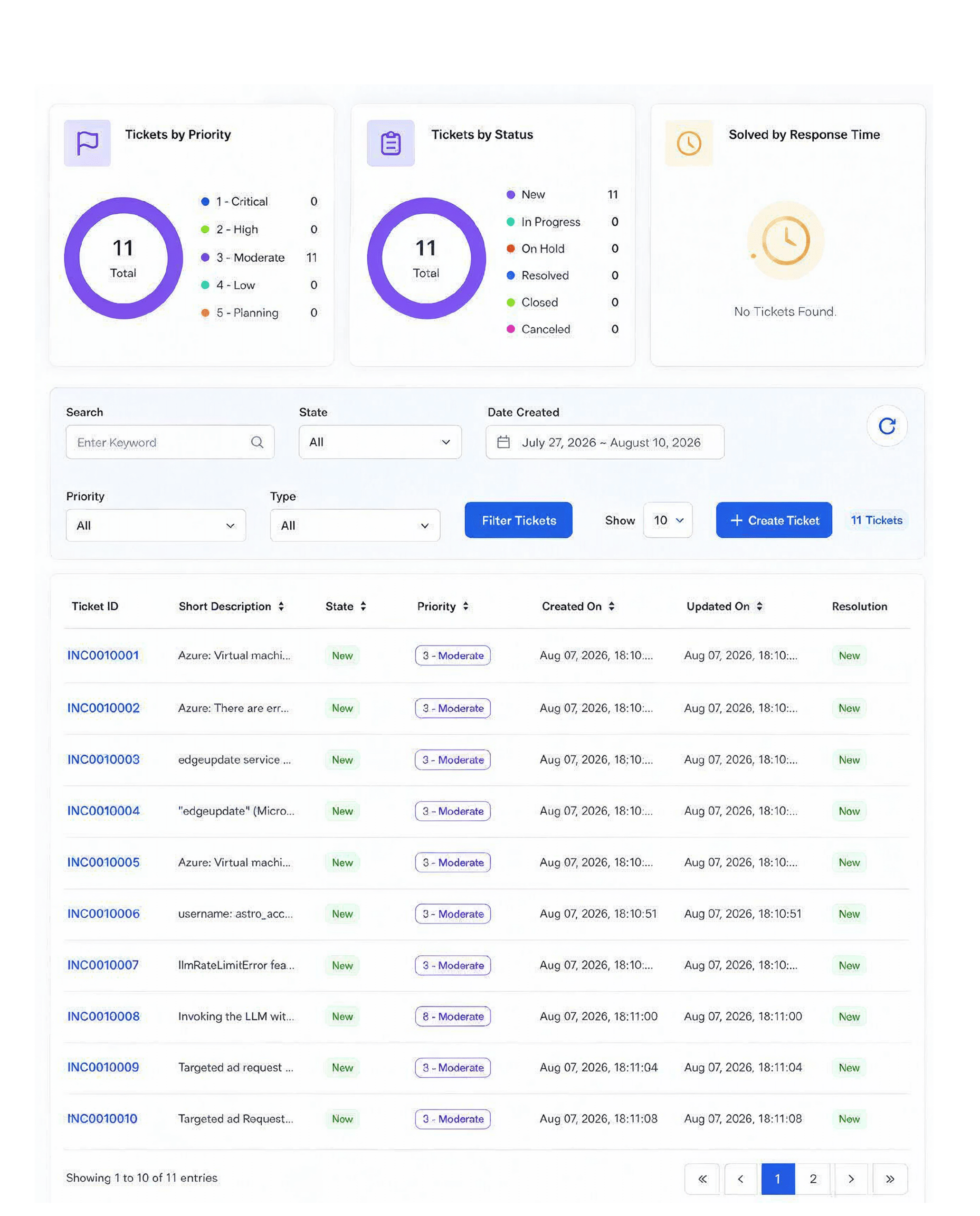Go to the last page of results

tap(890, 1179)
